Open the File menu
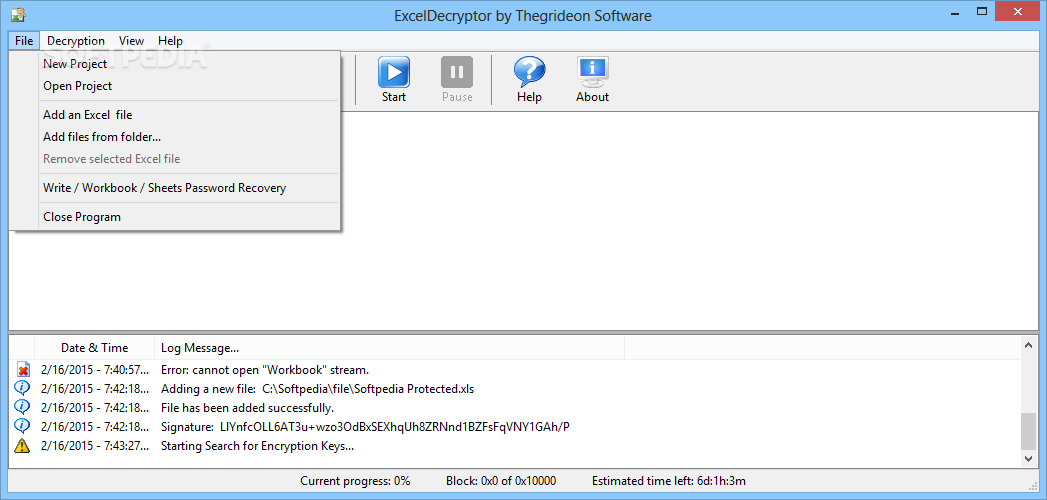Viewport: 1047px width, 500px height. tap(24, 41)
